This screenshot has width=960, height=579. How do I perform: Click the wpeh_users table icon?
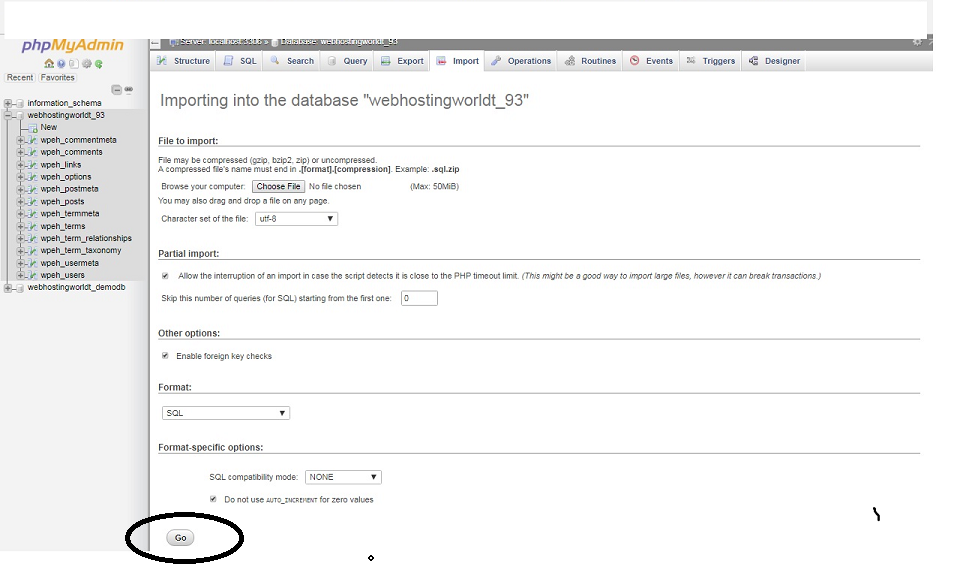click(x=31, y=275)
